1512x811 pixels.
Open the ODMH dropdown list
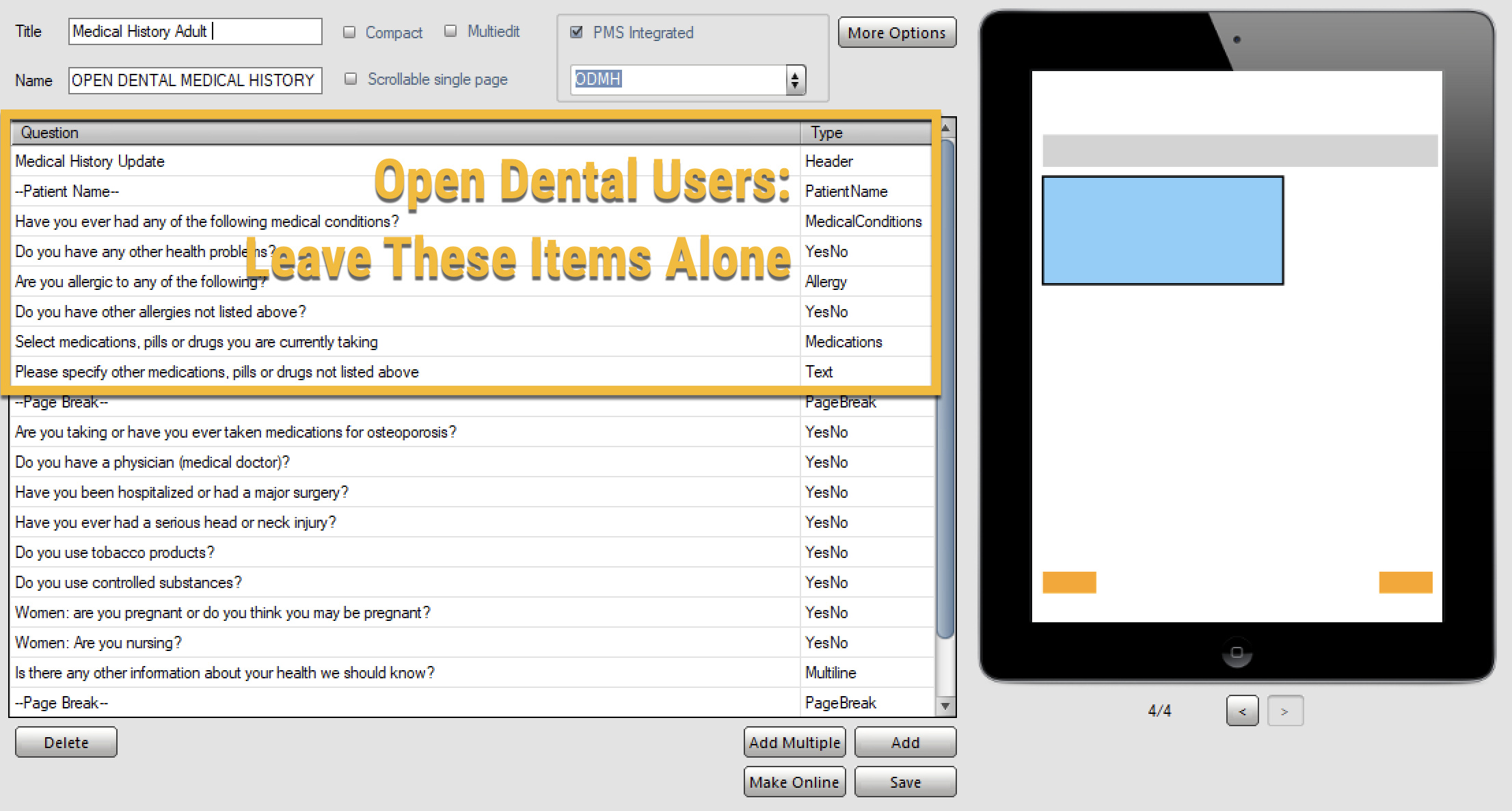795,80
